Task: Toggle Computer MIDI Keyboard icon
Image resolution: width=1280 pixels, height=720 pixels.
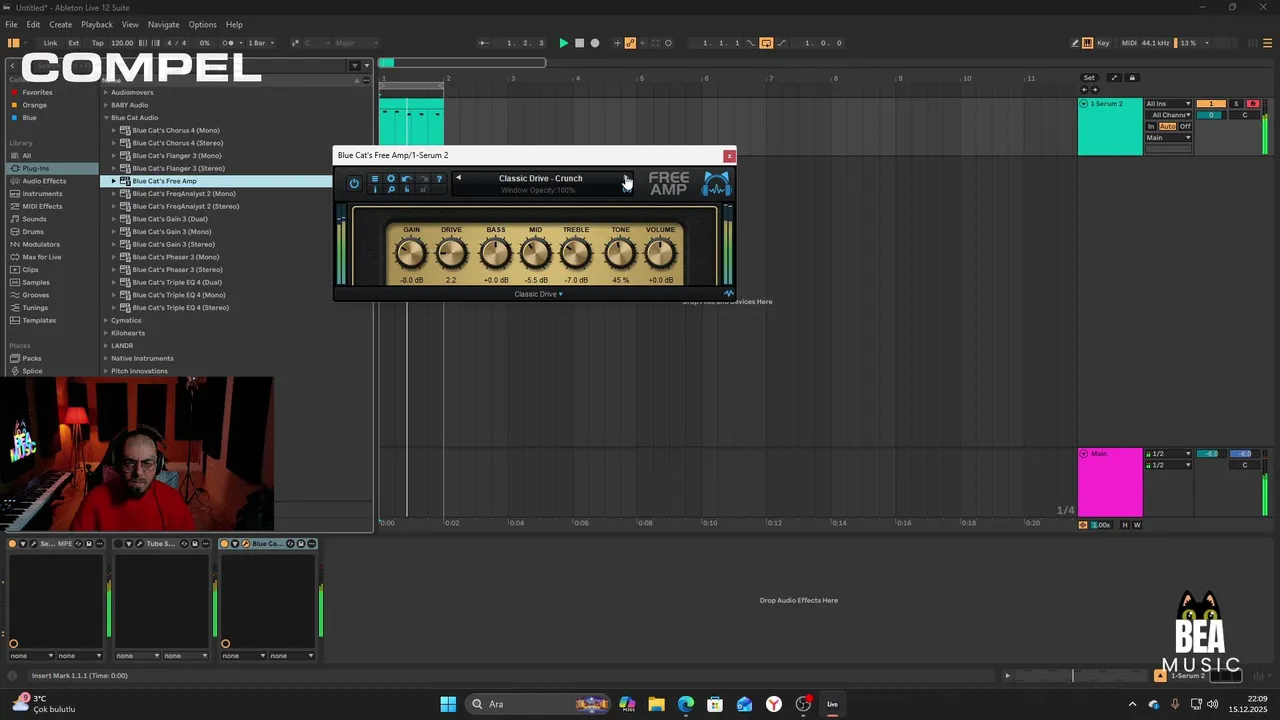Action: [x=1088, y=43]
